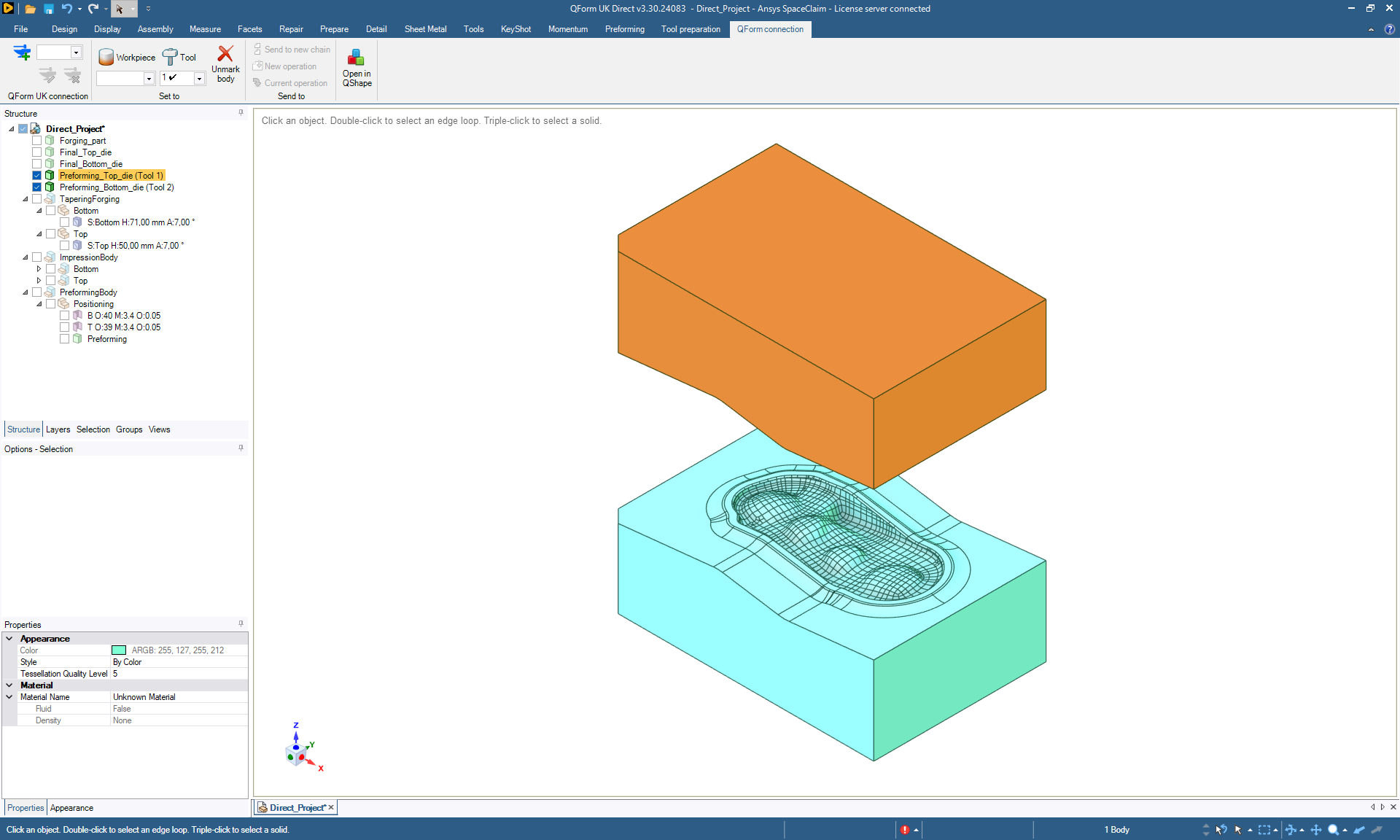Click the Tool hammer icon
Viewport: 1400px width, 840px height.
coord(170,57)
